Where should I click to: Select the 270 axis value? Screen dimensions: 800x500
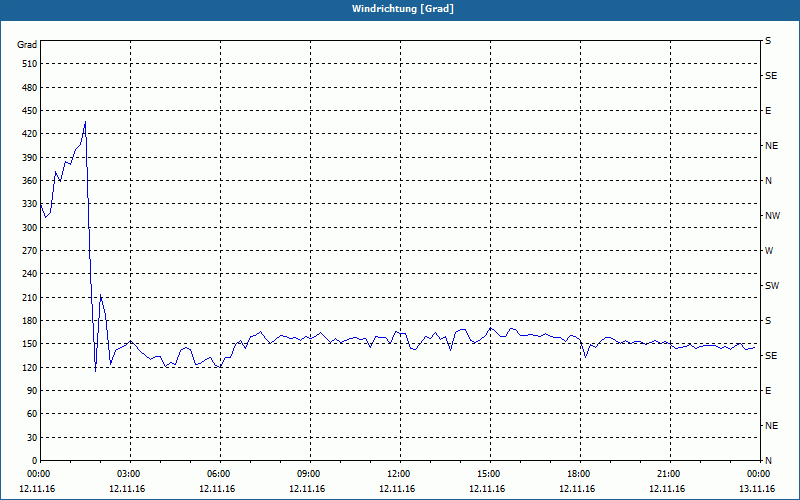pos(30,251)
